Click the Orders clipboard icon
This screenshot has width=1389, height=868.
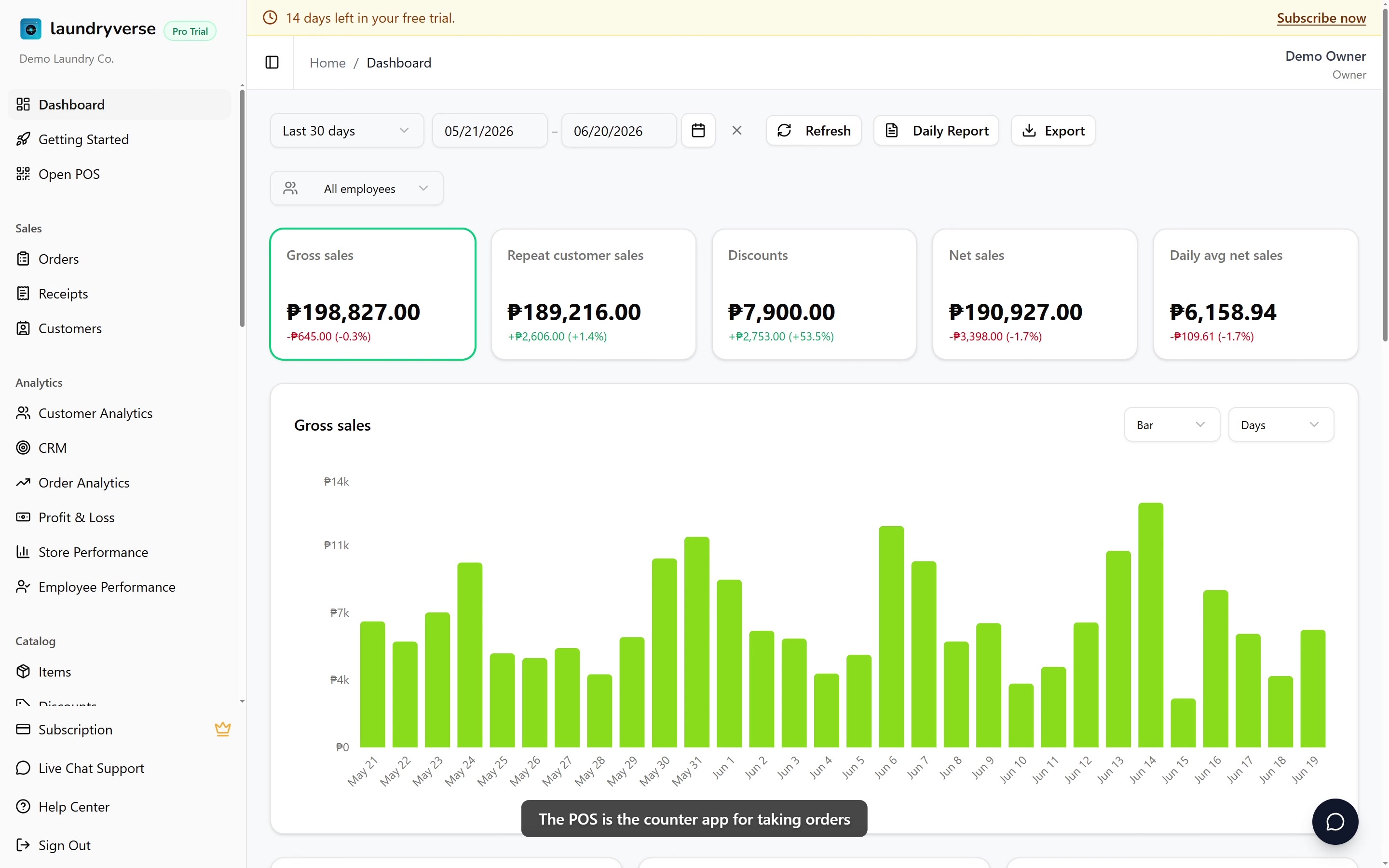pyautogui.click(x=23, y=259)
